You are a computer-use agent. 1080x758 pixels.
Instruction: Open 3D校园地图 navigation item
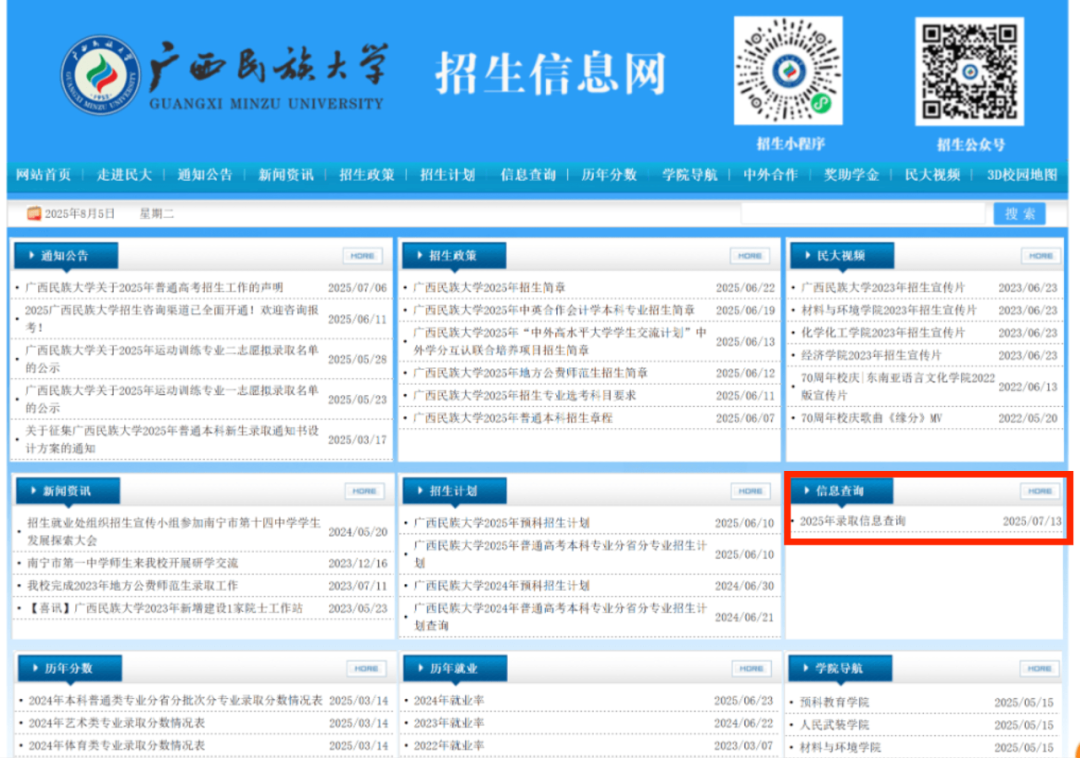pos(1022,175)
